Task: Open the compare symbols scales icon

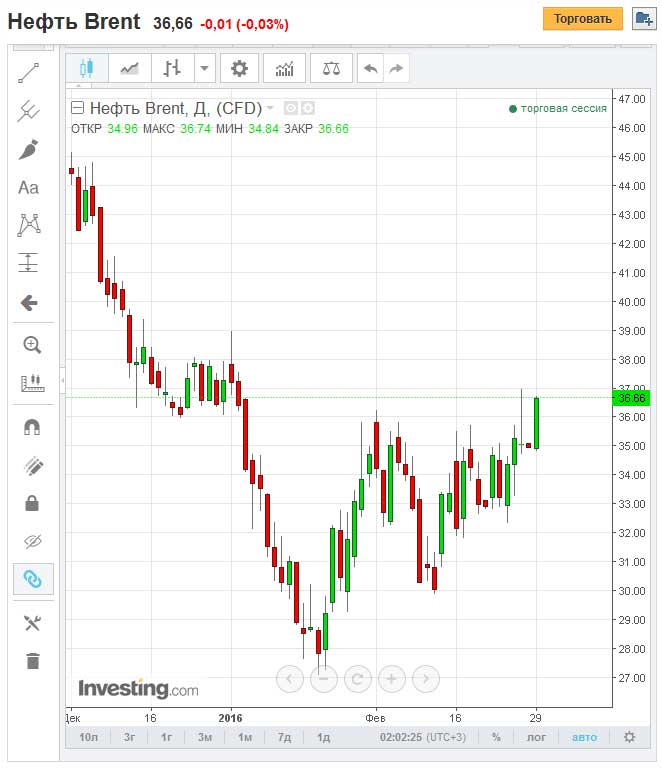Action: [331, 68]
